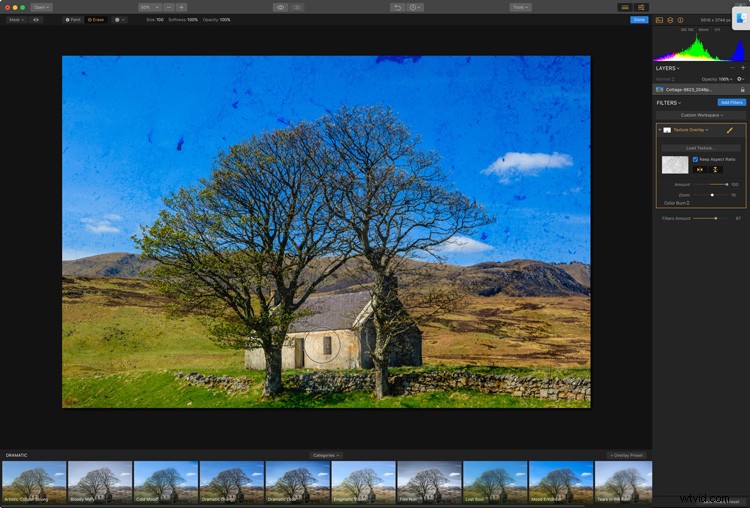Click the Texture Overlay mask thumbnail icon
This screenshot has width=750, height=508.
[667, 130]
